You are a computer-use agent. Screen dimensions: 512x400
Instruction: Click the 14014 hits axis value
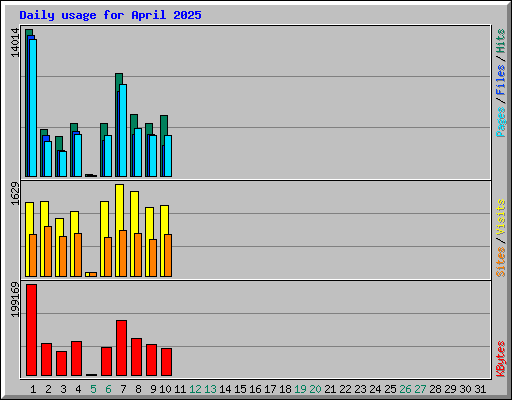pyautogui.click(x=15, y=42)
